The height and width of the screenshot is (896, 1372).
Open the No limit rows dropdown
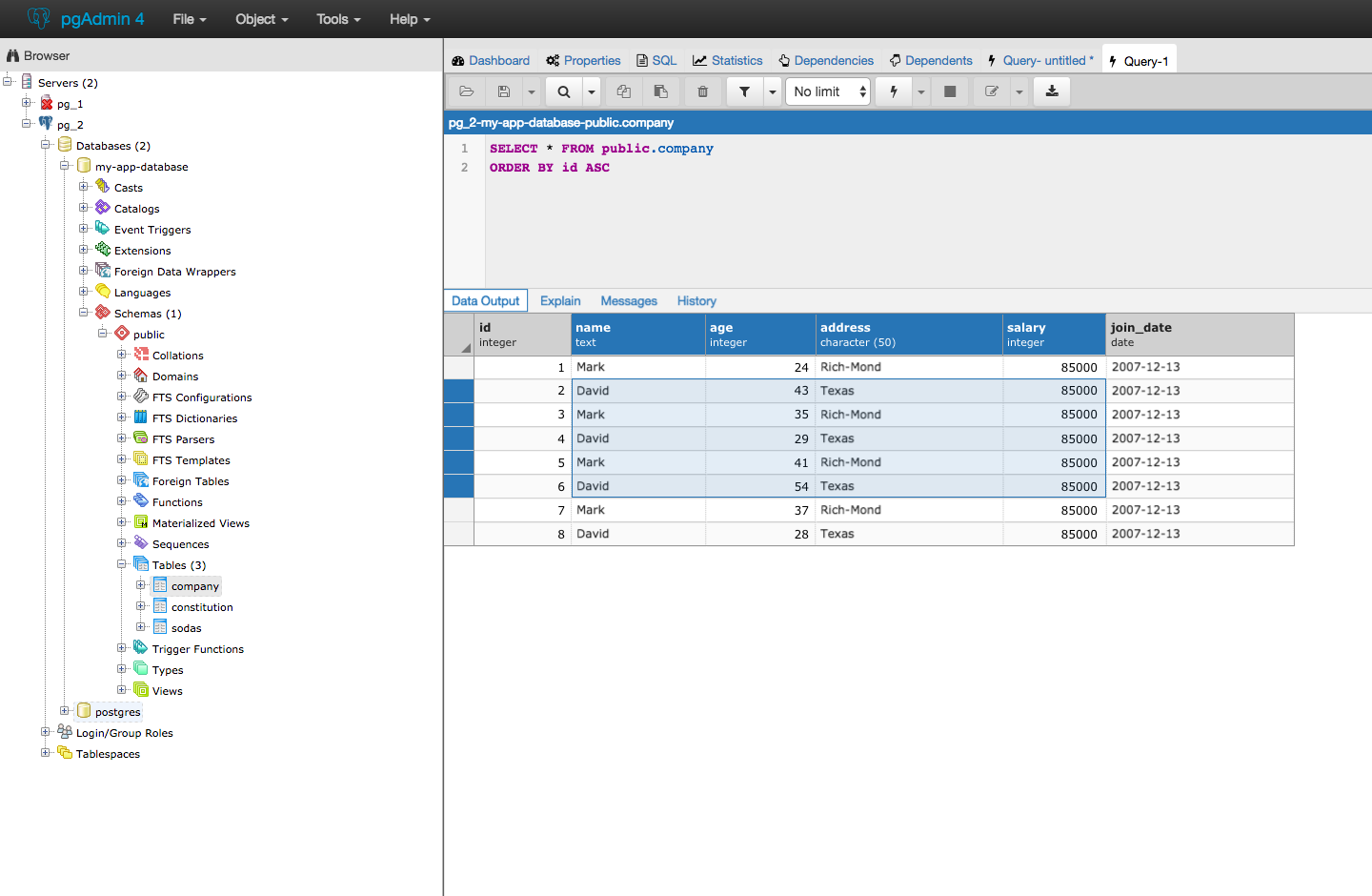tap(827, 91)
